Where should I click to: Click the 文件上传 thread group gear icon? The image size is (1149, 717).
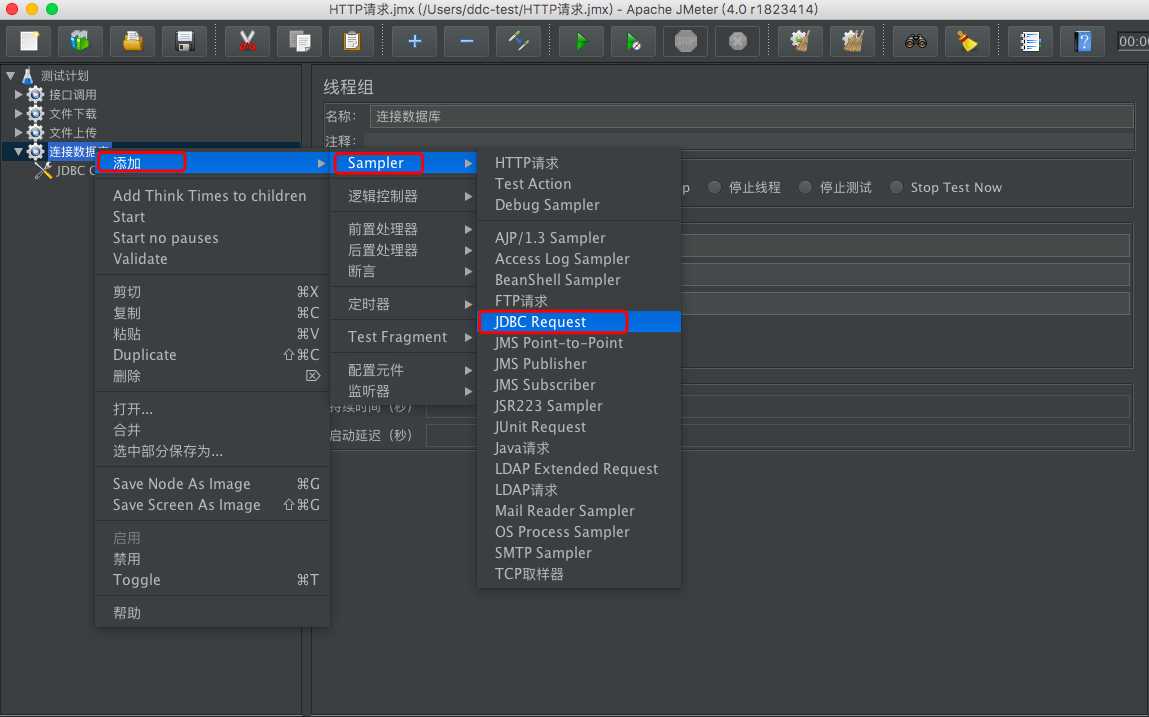tap(35, 133)
